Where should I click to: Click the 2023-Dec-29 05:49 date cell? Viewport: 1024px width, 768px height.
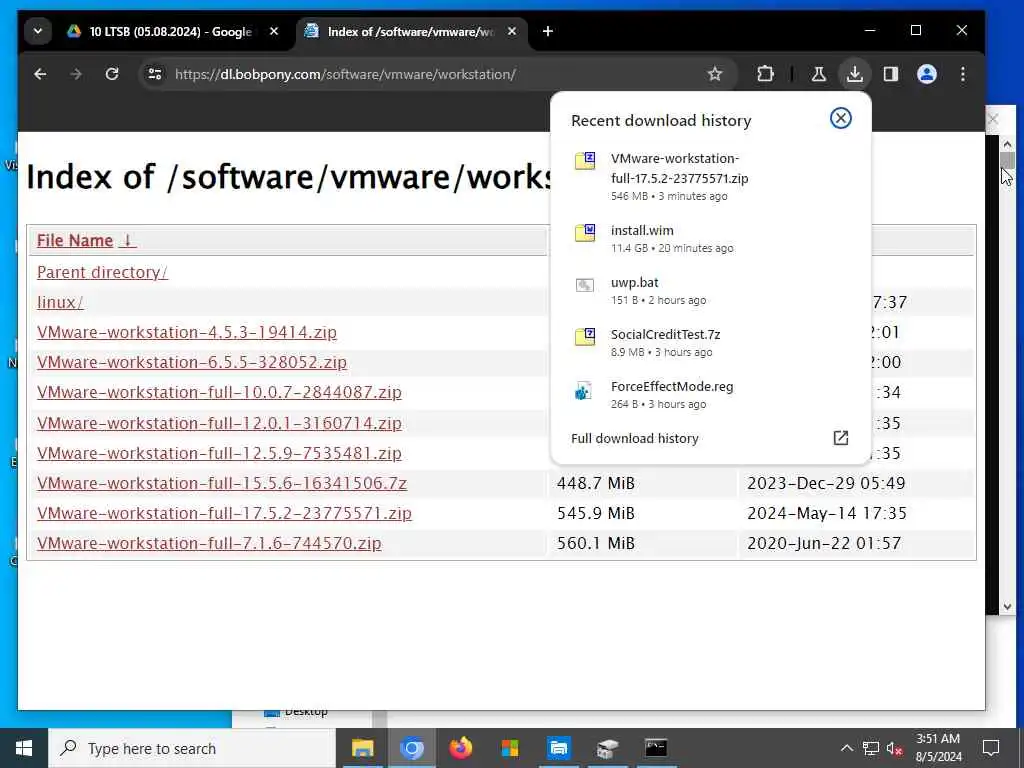pos(826,483)
